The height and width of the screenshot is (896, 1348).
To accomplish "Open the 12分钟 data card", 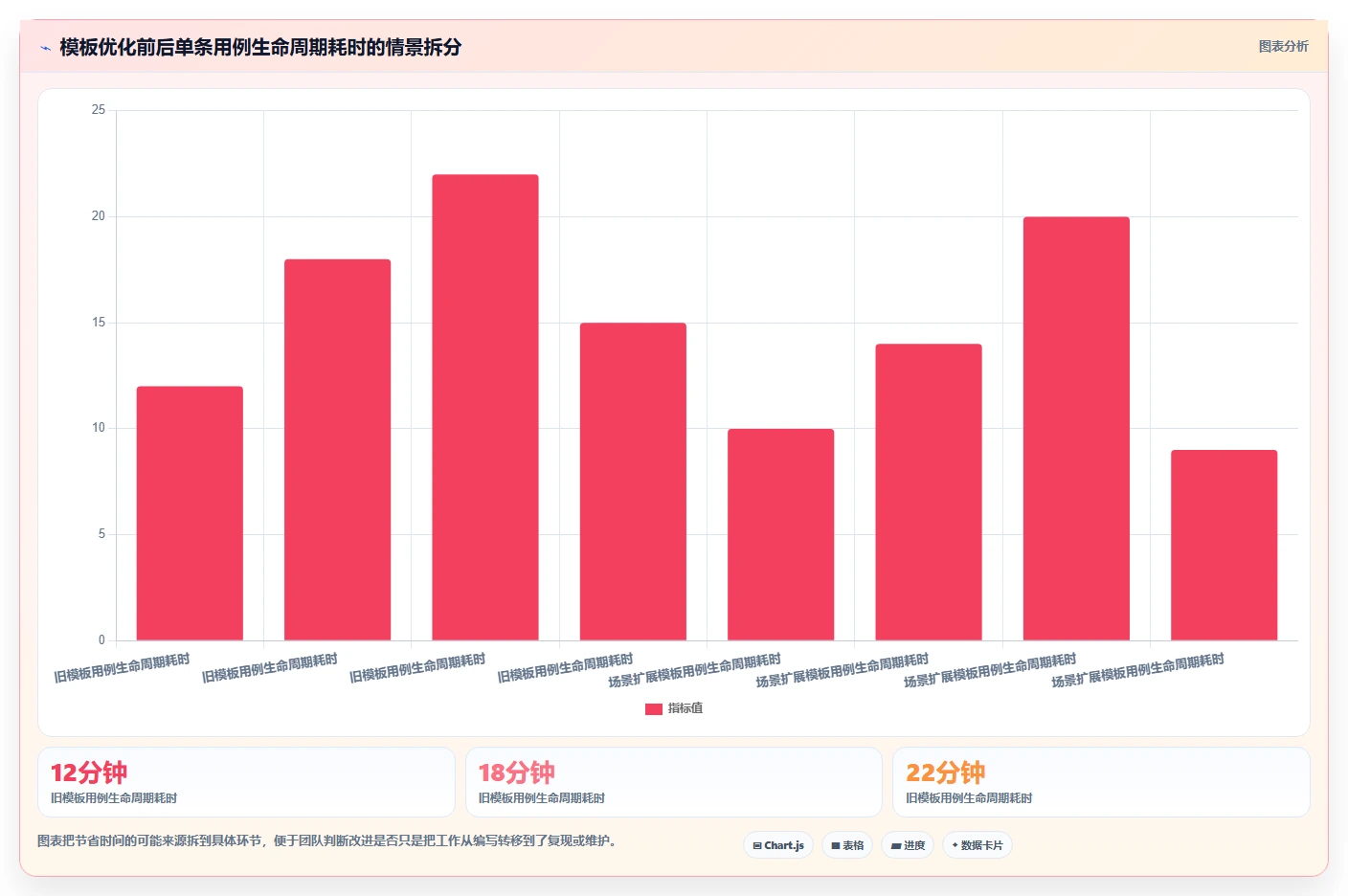I will pos(246,782).
